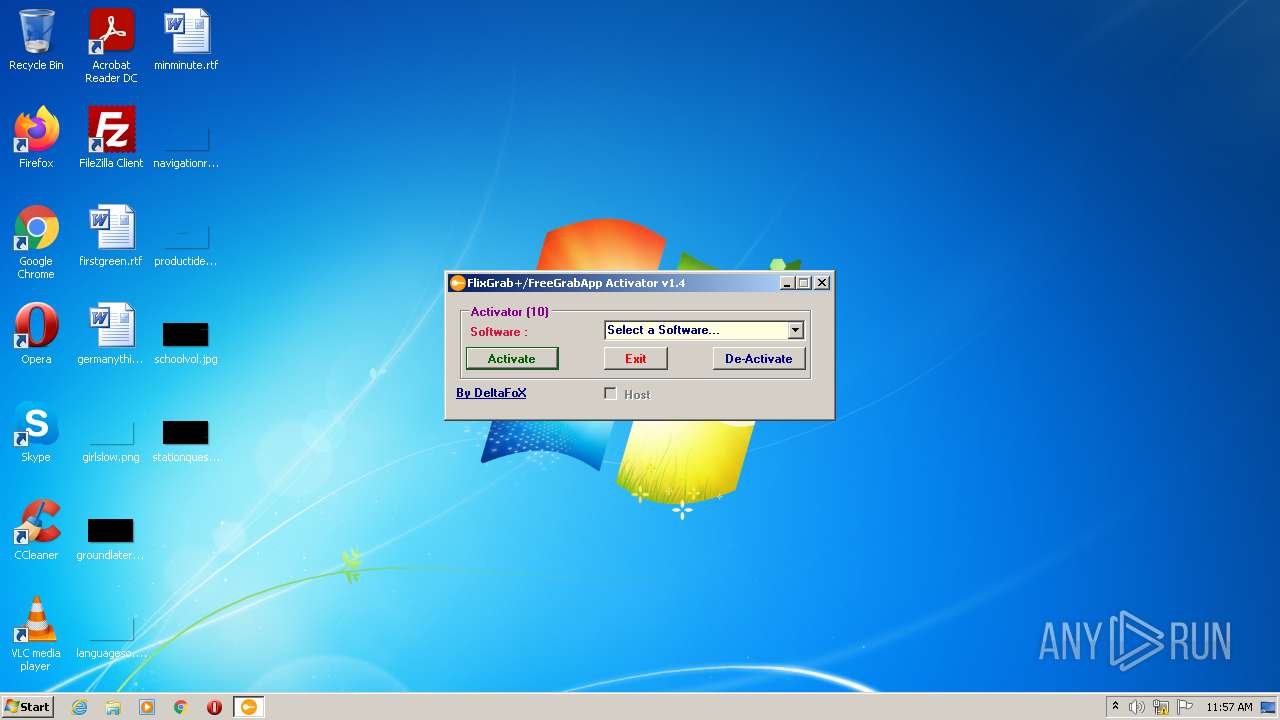Open Opera from the taskbar

[x=214, y=707]
